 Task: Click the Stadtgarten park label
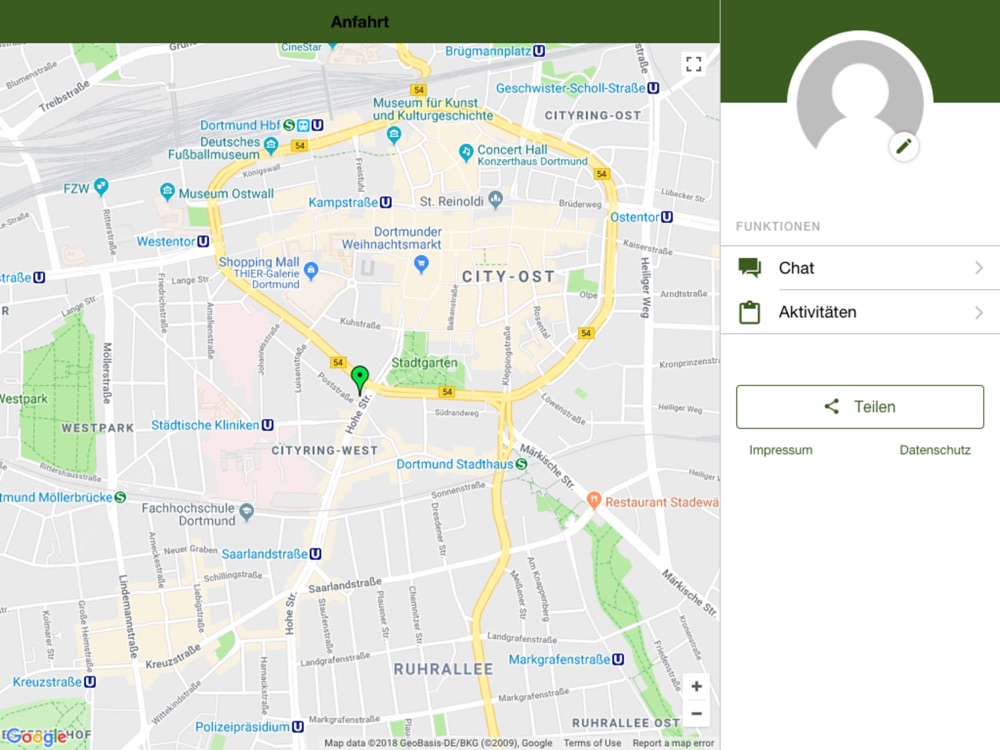[424, 363]
